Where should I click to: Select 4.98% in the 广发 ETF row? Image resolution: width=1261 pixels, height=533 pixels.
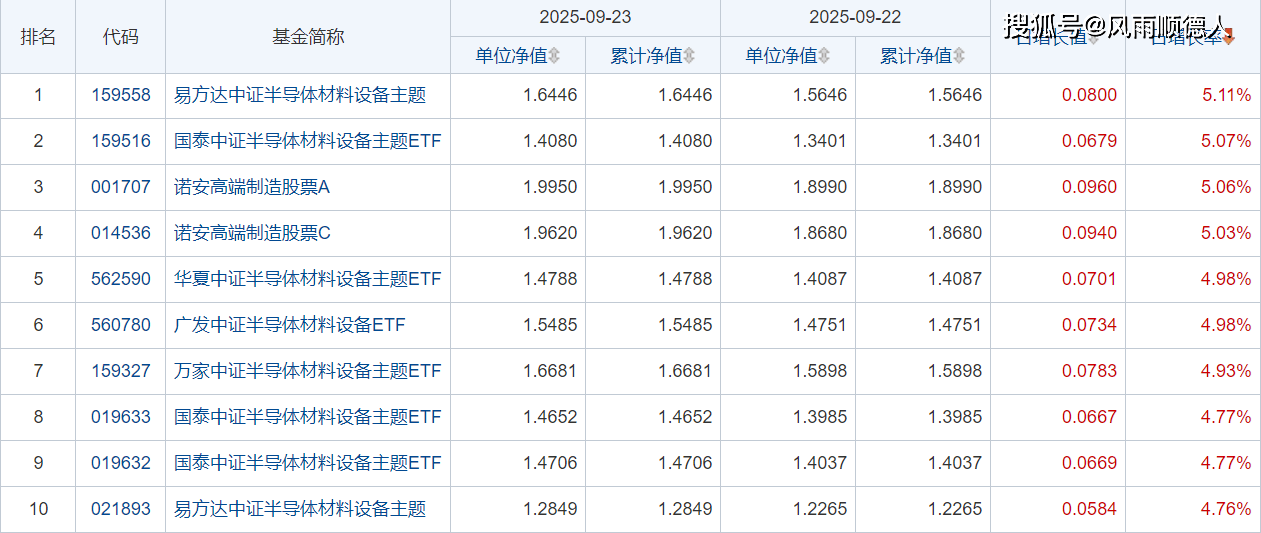[1226, 325]
